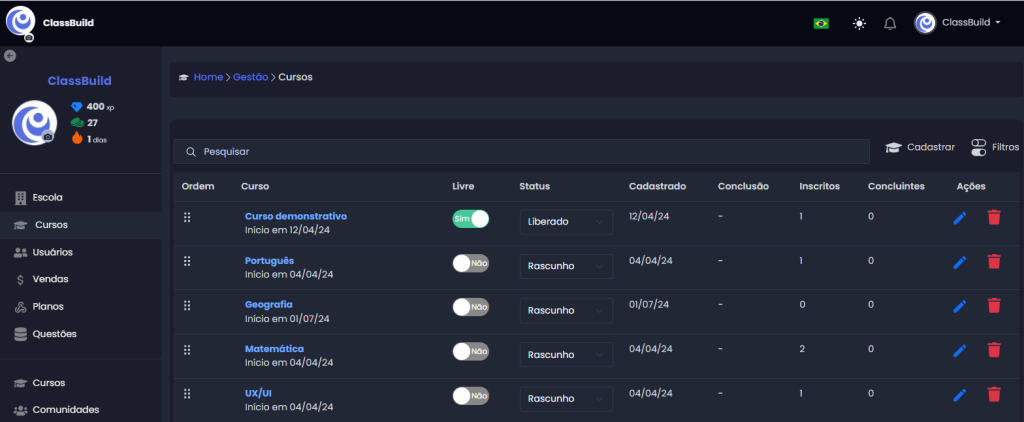The height and width of the screenshot is (422, 1024).
Task: Enable Livre toggle for UX/UI
Action: pyautogui.click(x=471, y=396)
